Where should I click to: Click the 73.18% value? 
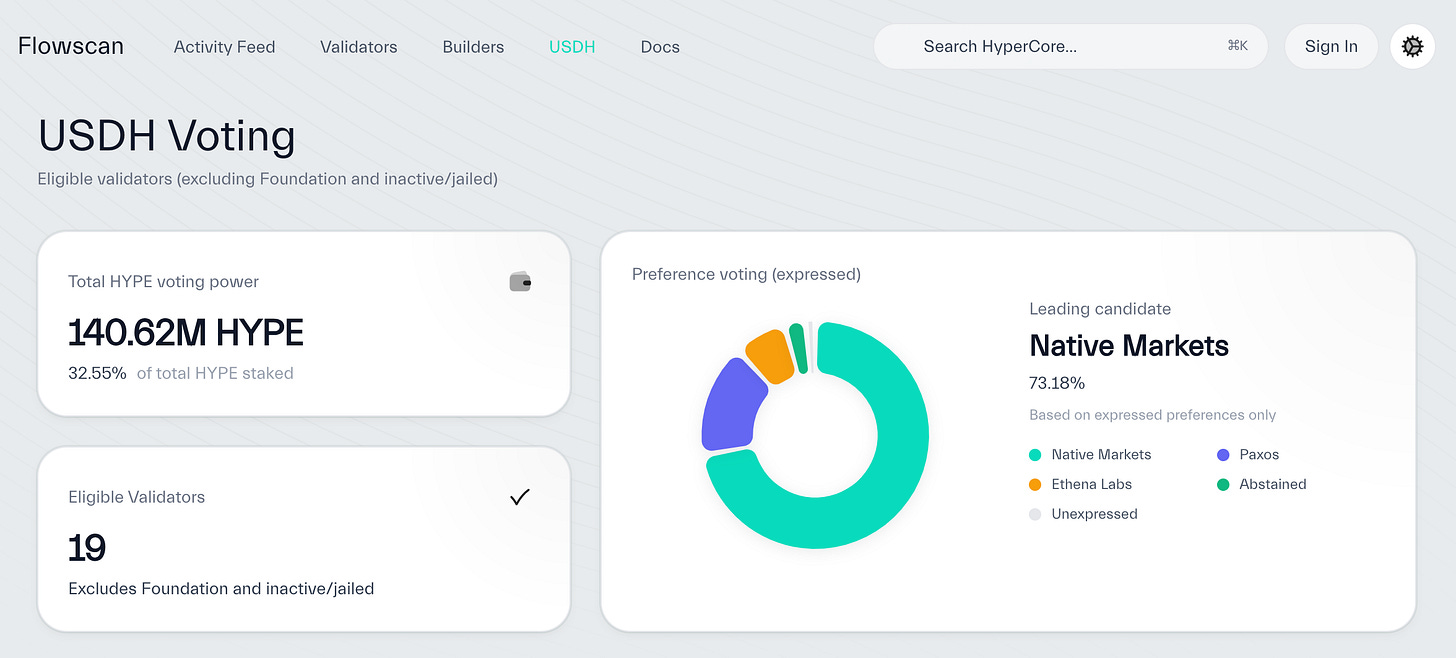pos(1057,383)
